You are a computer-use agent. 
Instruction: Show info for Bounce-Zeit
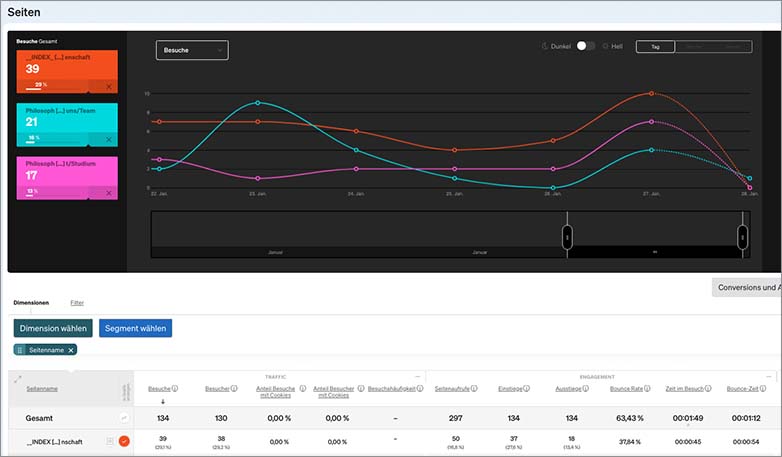[x=763, y=389]
